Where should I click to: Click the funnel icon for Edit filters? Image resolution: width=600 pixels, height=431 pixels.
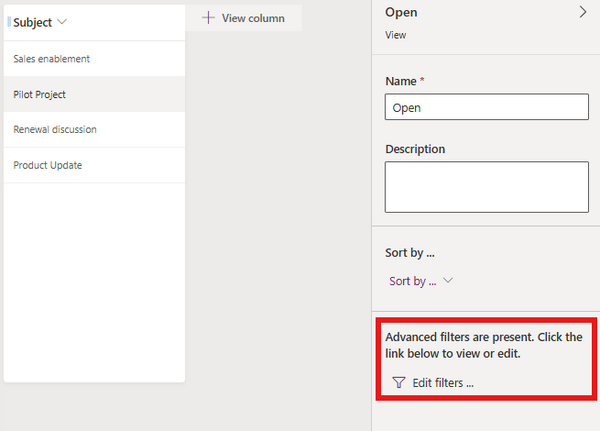399,382
